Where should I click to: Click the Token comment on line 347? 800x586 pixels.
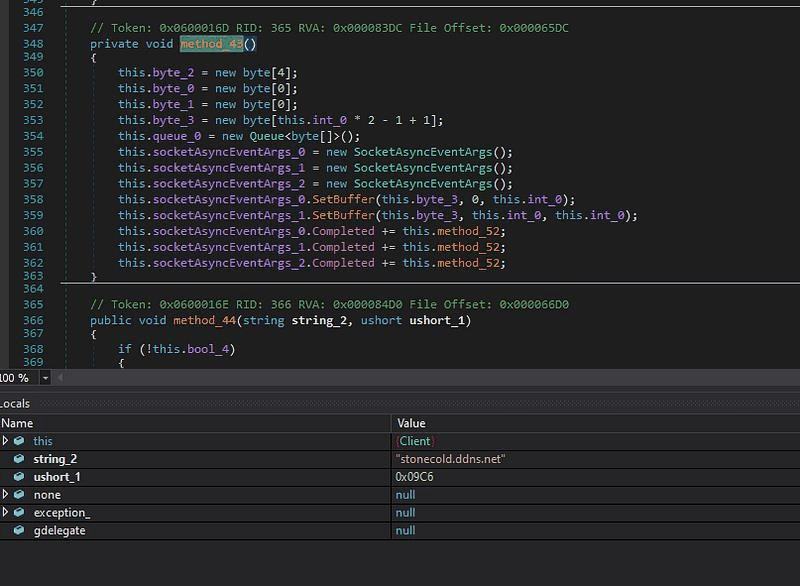click(x=329, y=28)
